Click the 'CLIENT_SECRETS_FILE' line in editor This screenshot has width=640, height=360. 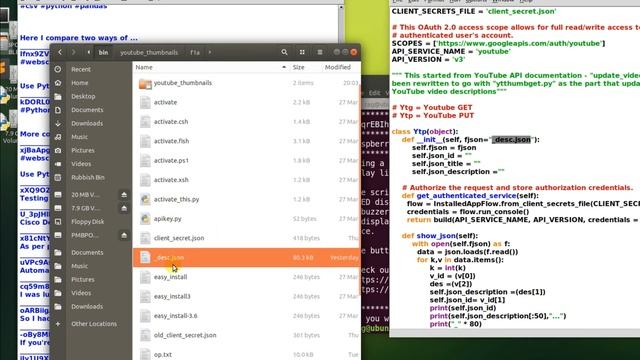(x=474, y=11)
